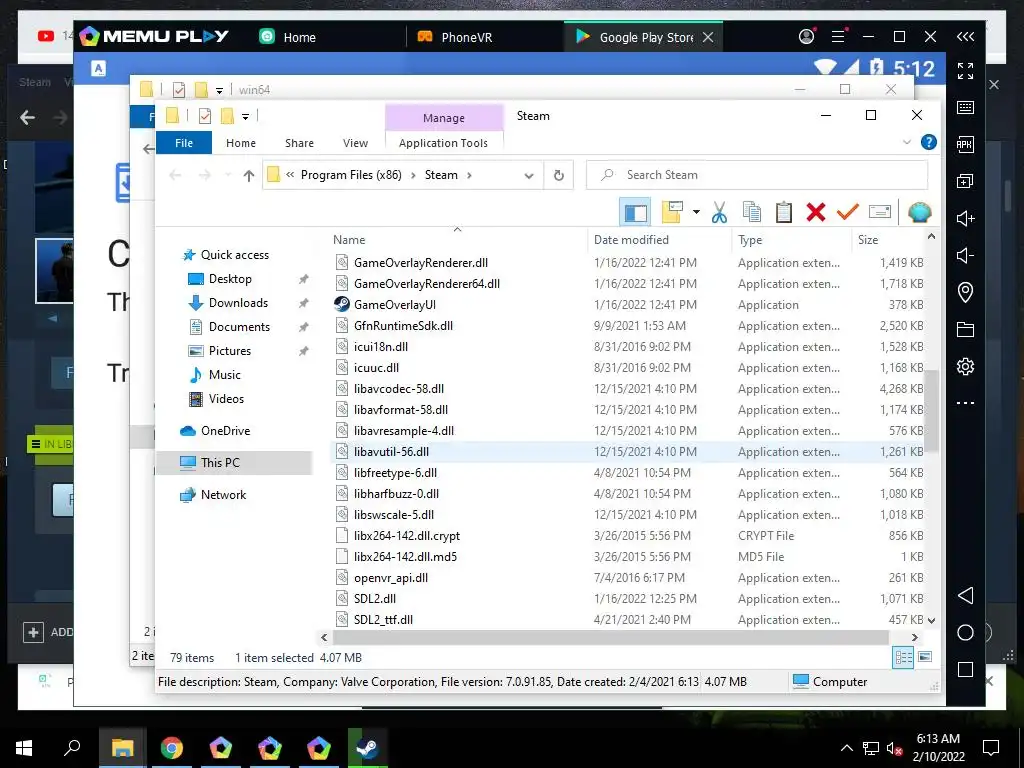
Task: Open Steam from Windows taskbar
Action: (368, 748)
